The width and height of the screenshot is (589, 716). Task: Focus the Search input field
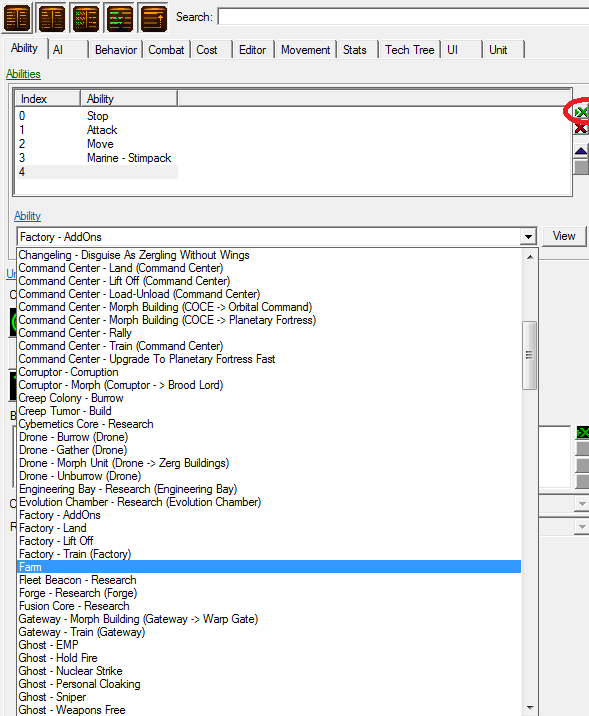tap(403, 17)
